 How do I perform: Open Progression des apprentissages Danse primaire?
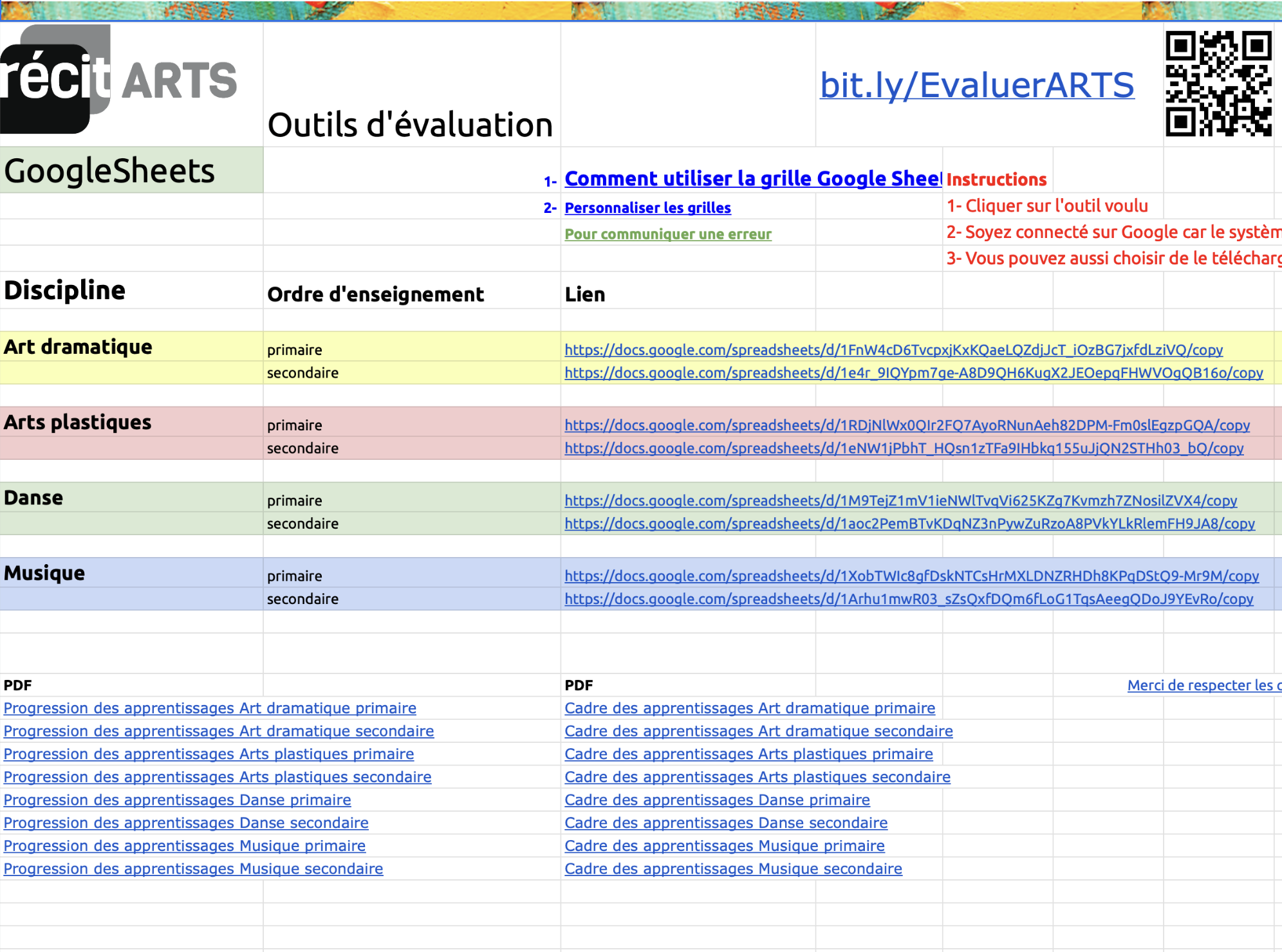(x=177, y=800)
